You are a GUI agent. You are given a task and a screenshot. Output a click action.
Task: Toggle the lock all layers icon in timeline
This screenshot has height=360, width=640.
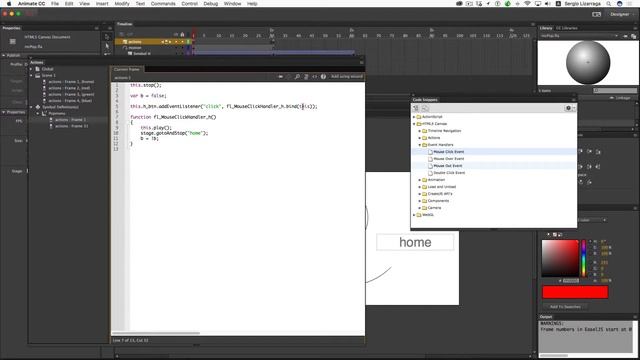(x=182, y=34)
